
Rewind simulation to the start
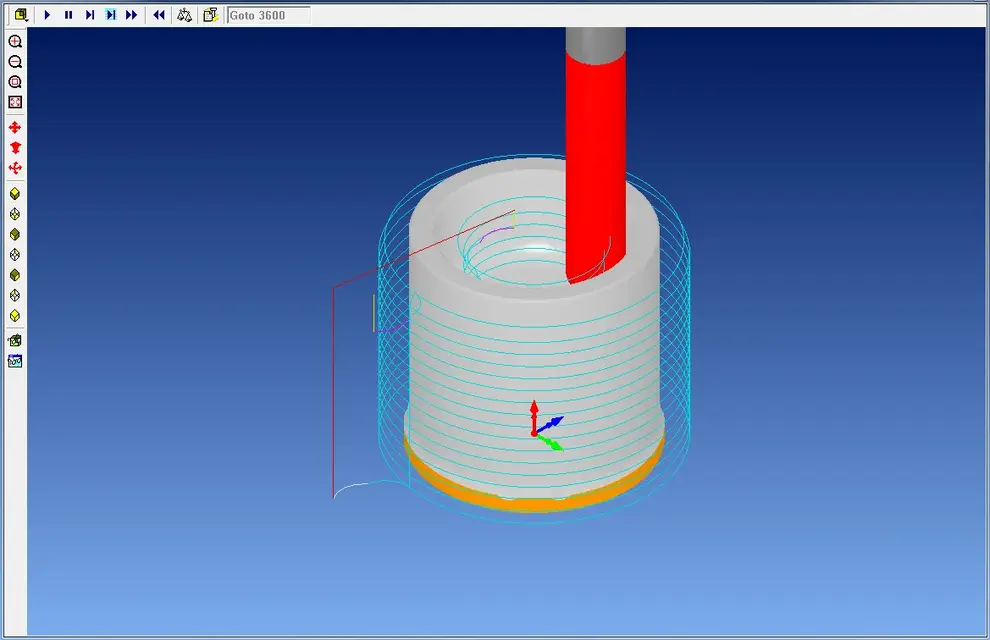[x=158, y=15]
